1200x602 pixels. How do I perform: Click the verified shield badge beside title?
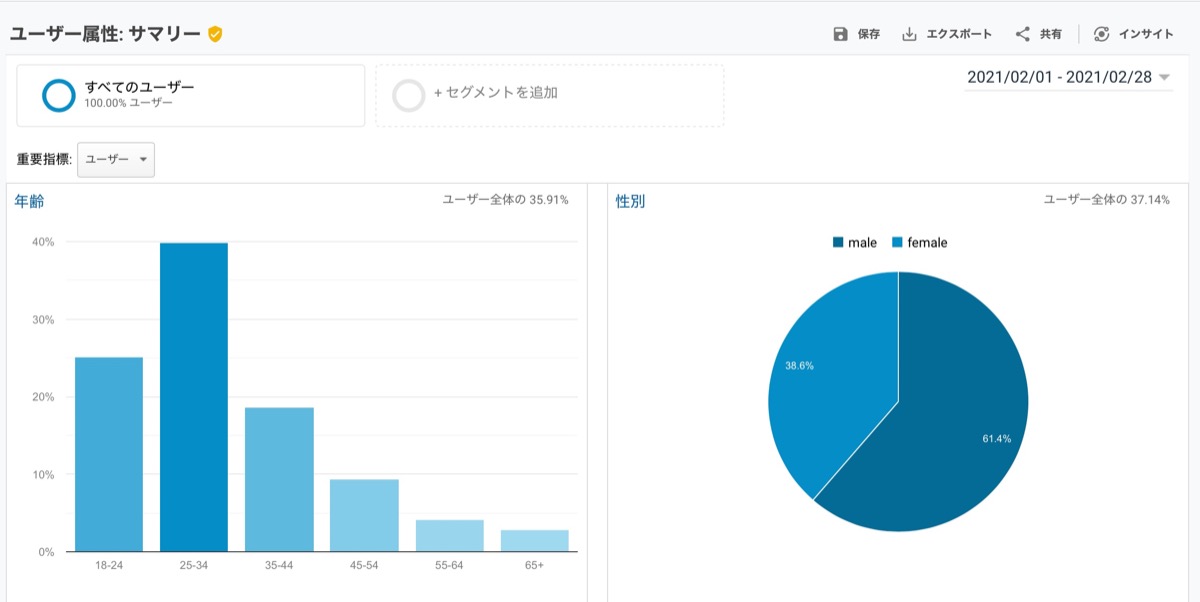click(x=215, y=34)
